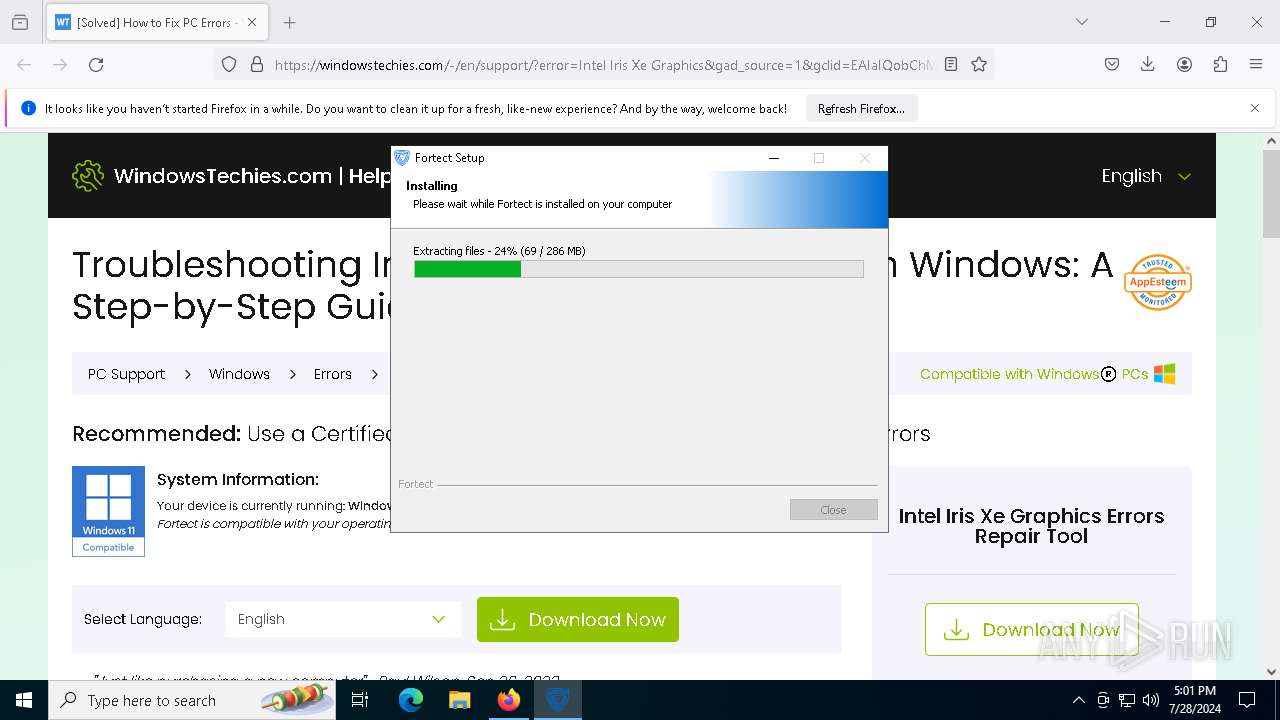Click the Compatible with Windows PCs text
The height and width of the screenshot is (720, 1280).
pos(1034,374)
